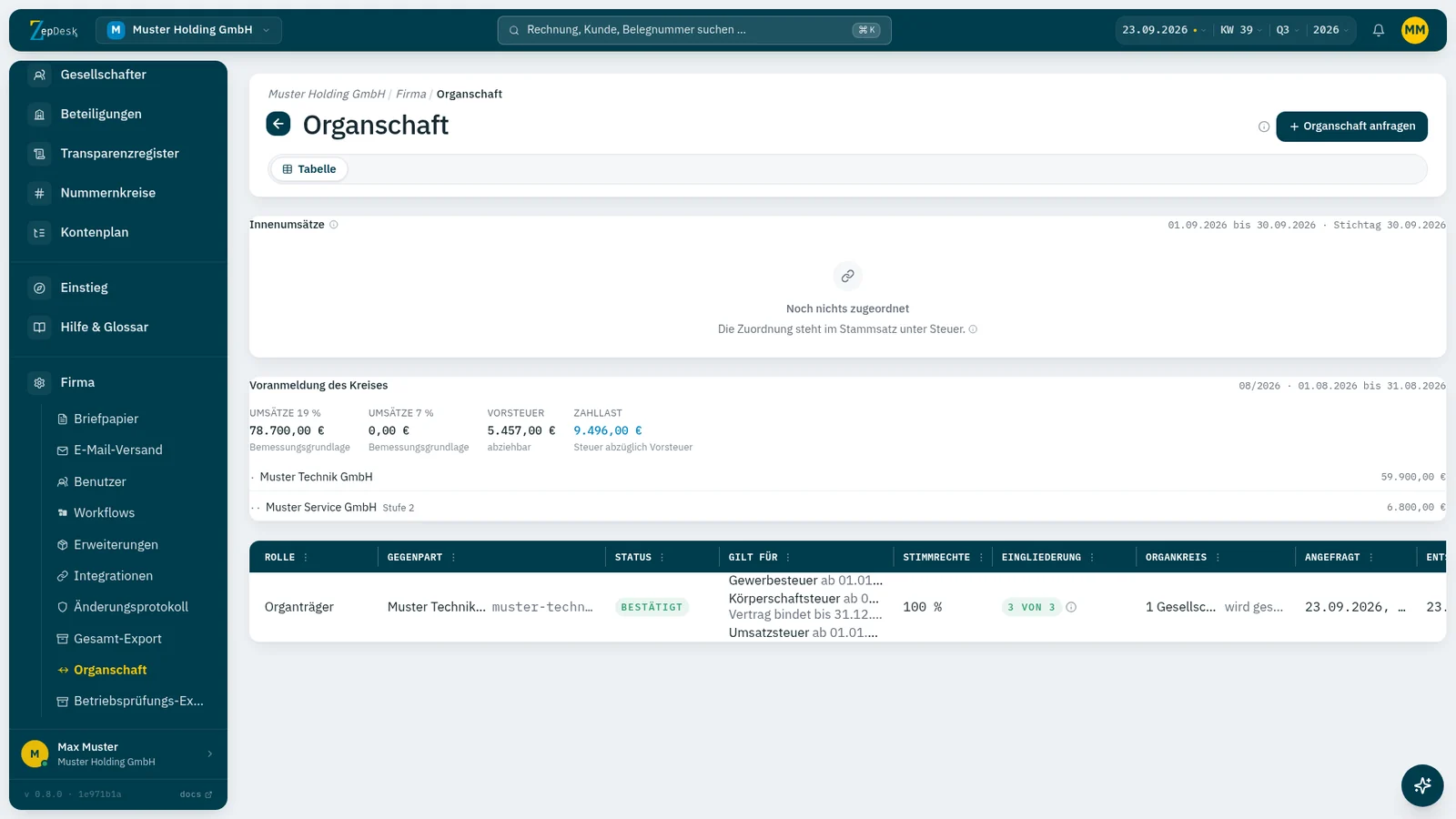Image resolution: width=1456 pixels, height=819 pixels.
Task: Click the Zahllast value 9.496,00 €
Action: tap(608, 430)
